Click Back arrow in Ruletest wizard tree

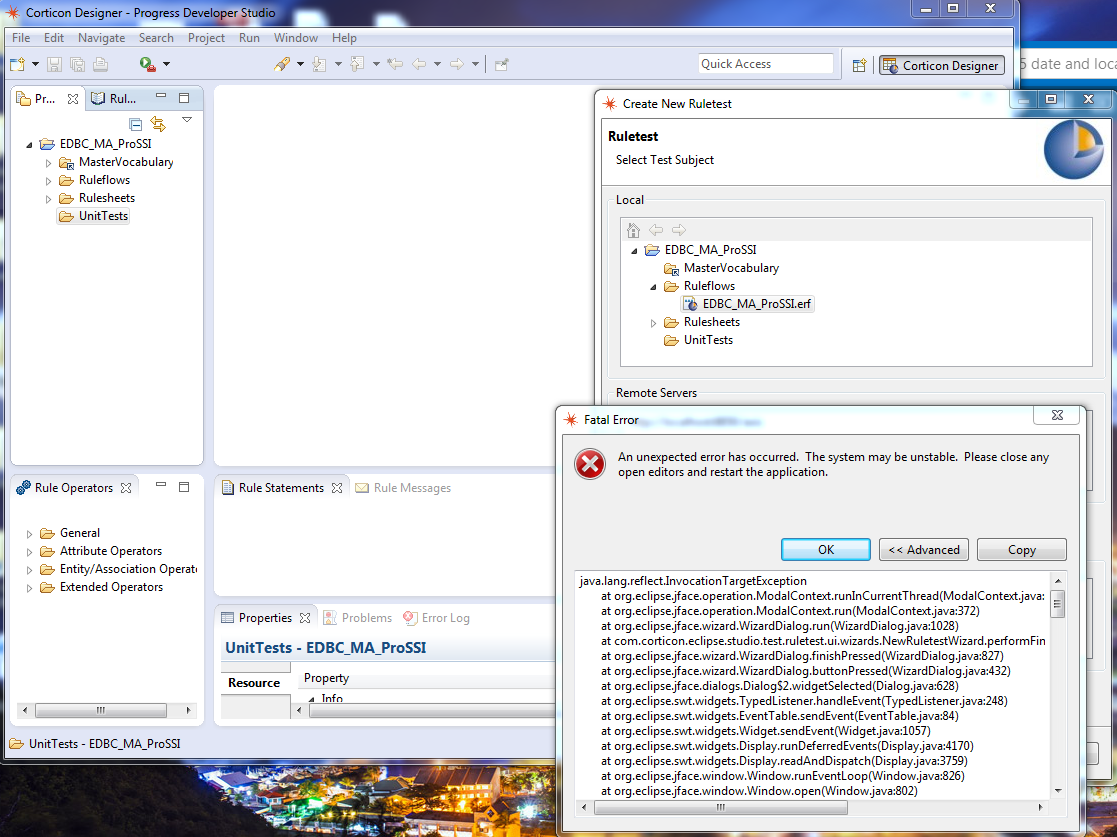pyautogui.click(x=656, y=230)
